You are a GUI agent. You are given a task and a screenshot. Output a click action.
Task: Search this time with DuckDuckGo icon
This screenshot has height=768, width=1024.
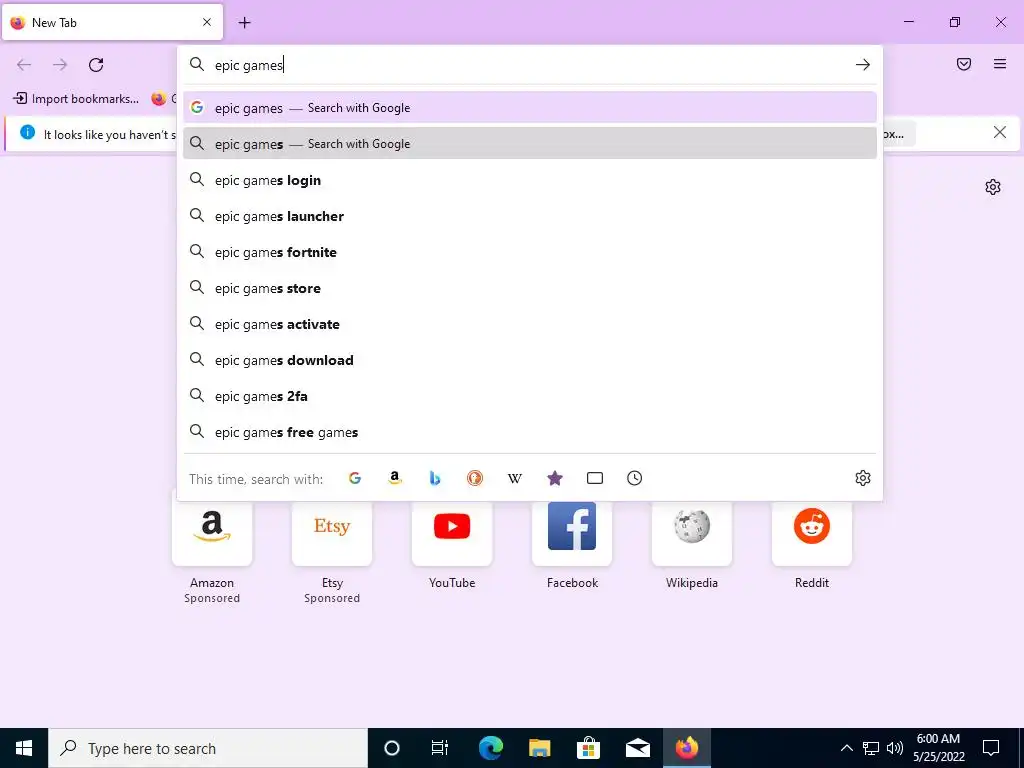pos(475,478)
